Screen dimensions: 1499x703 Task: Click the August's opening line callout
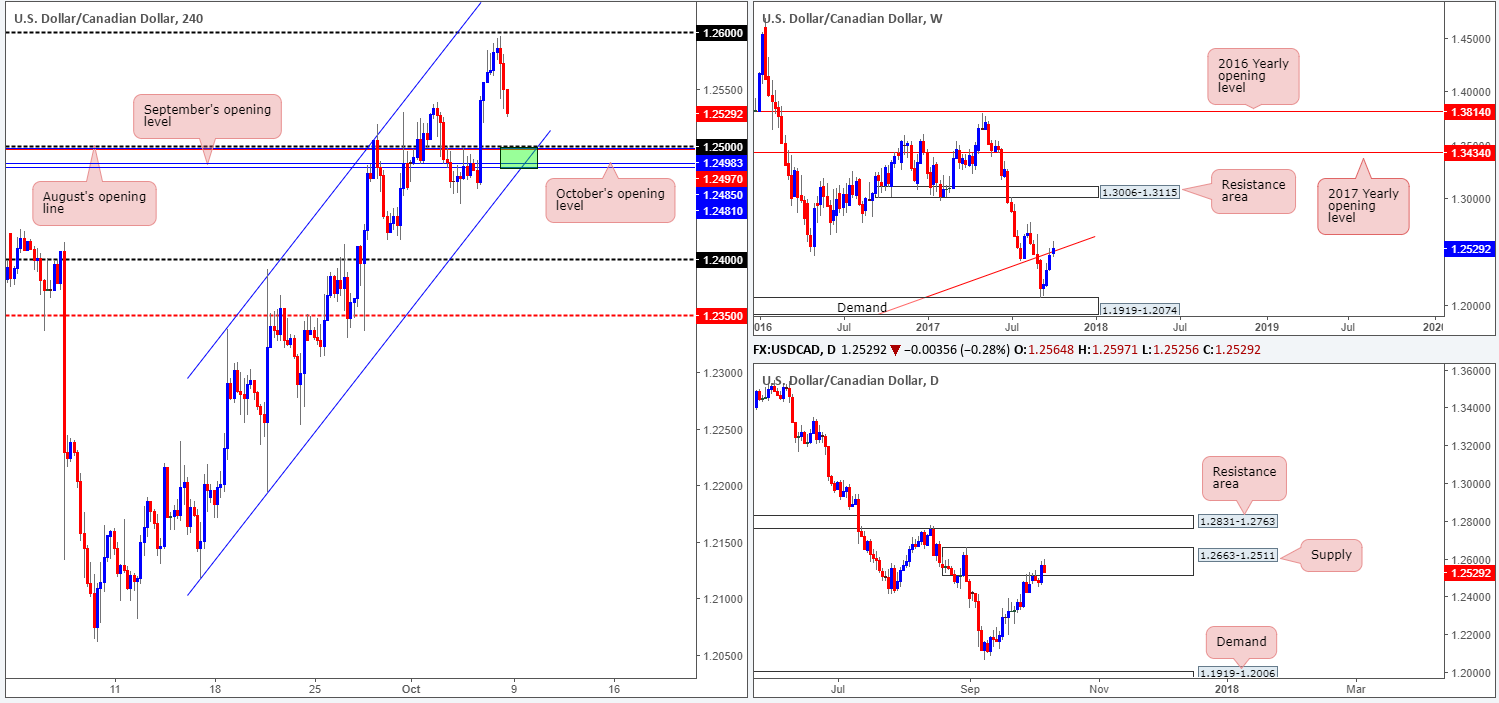pyautogui.click(x=94, y=203)
